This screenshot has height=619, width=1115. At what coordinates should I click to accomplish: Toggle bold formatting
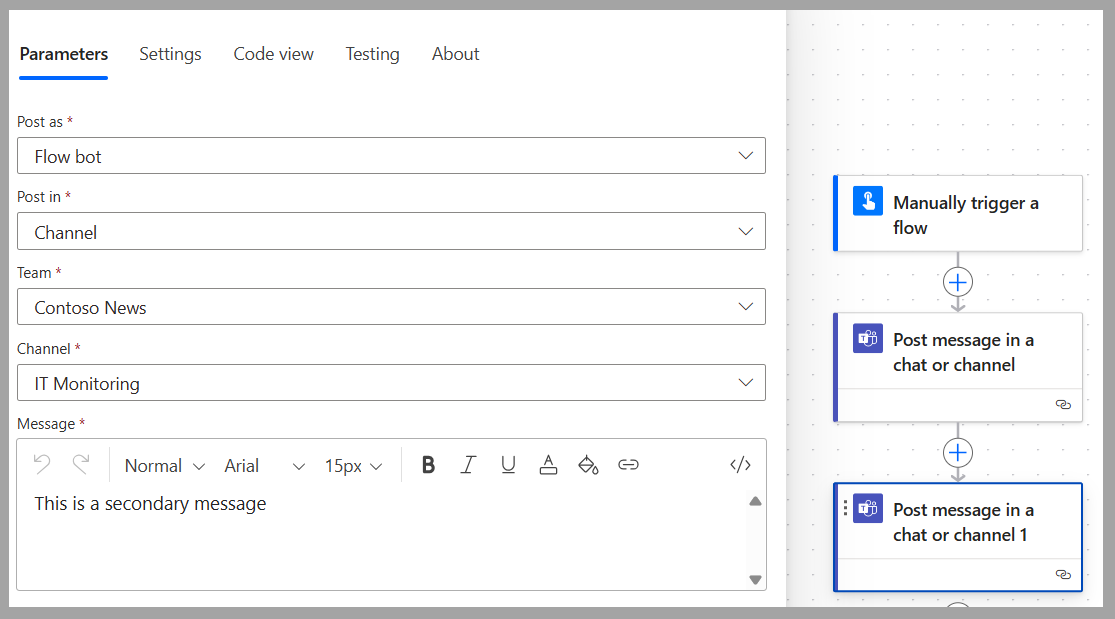click(x=428, y=464)
